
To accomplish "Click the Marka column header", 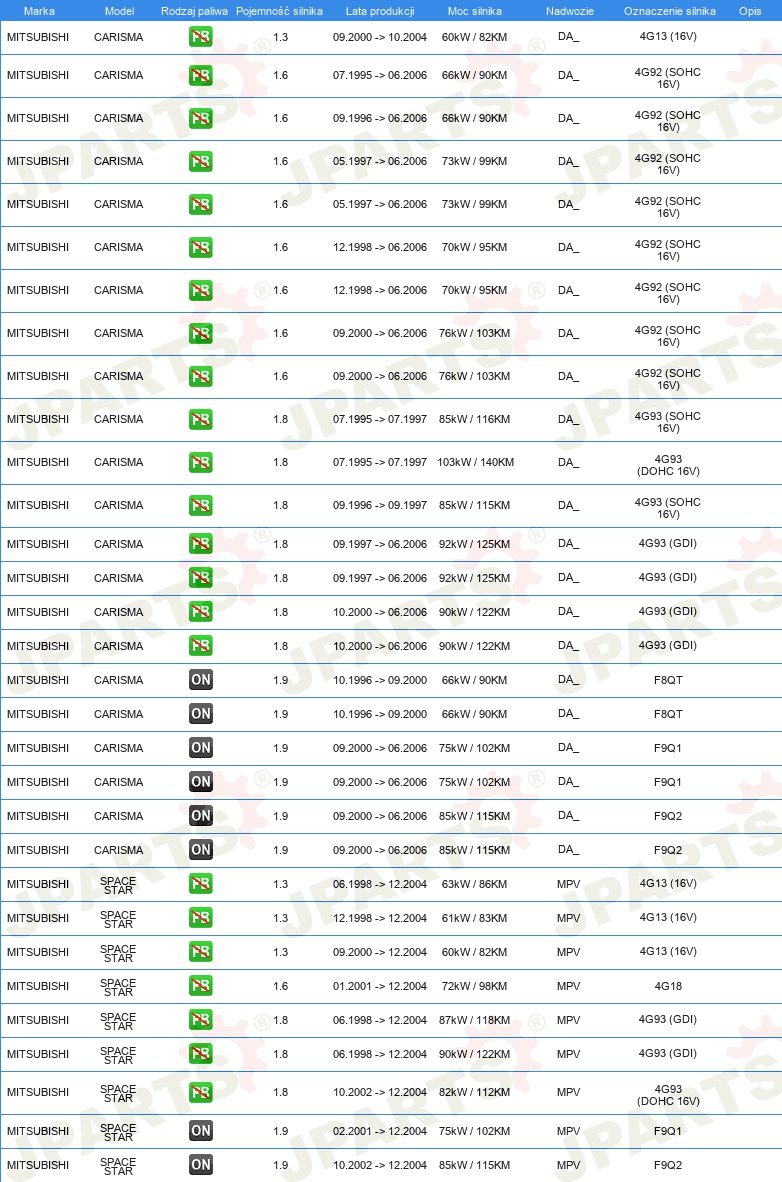I will (39, 11).
